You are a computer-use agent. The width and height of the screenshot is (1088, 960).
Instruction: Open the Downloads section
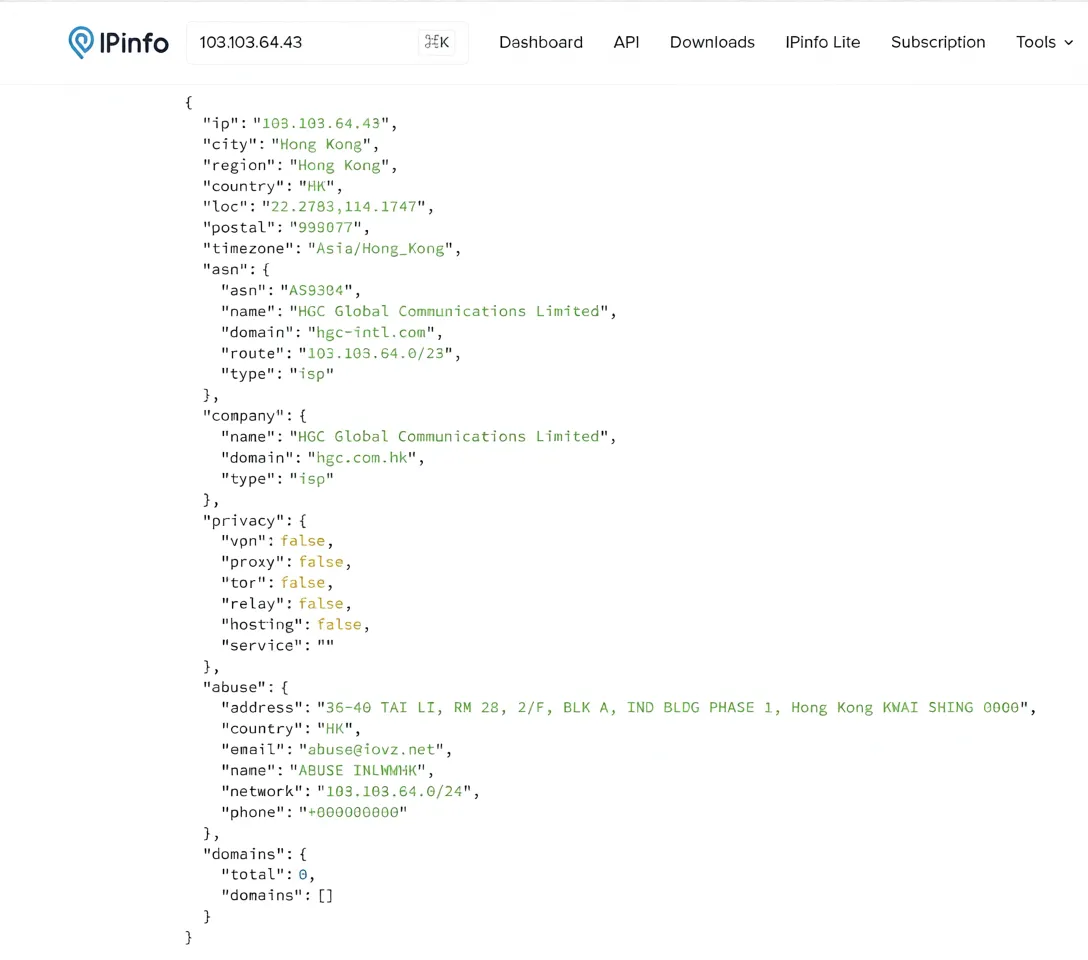pos(712,42)
